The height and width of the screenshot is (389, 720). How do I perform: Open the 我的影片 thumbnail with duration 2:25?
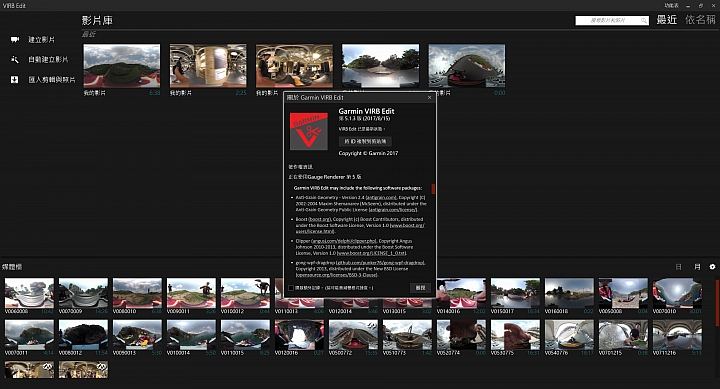tap(208, 66)
